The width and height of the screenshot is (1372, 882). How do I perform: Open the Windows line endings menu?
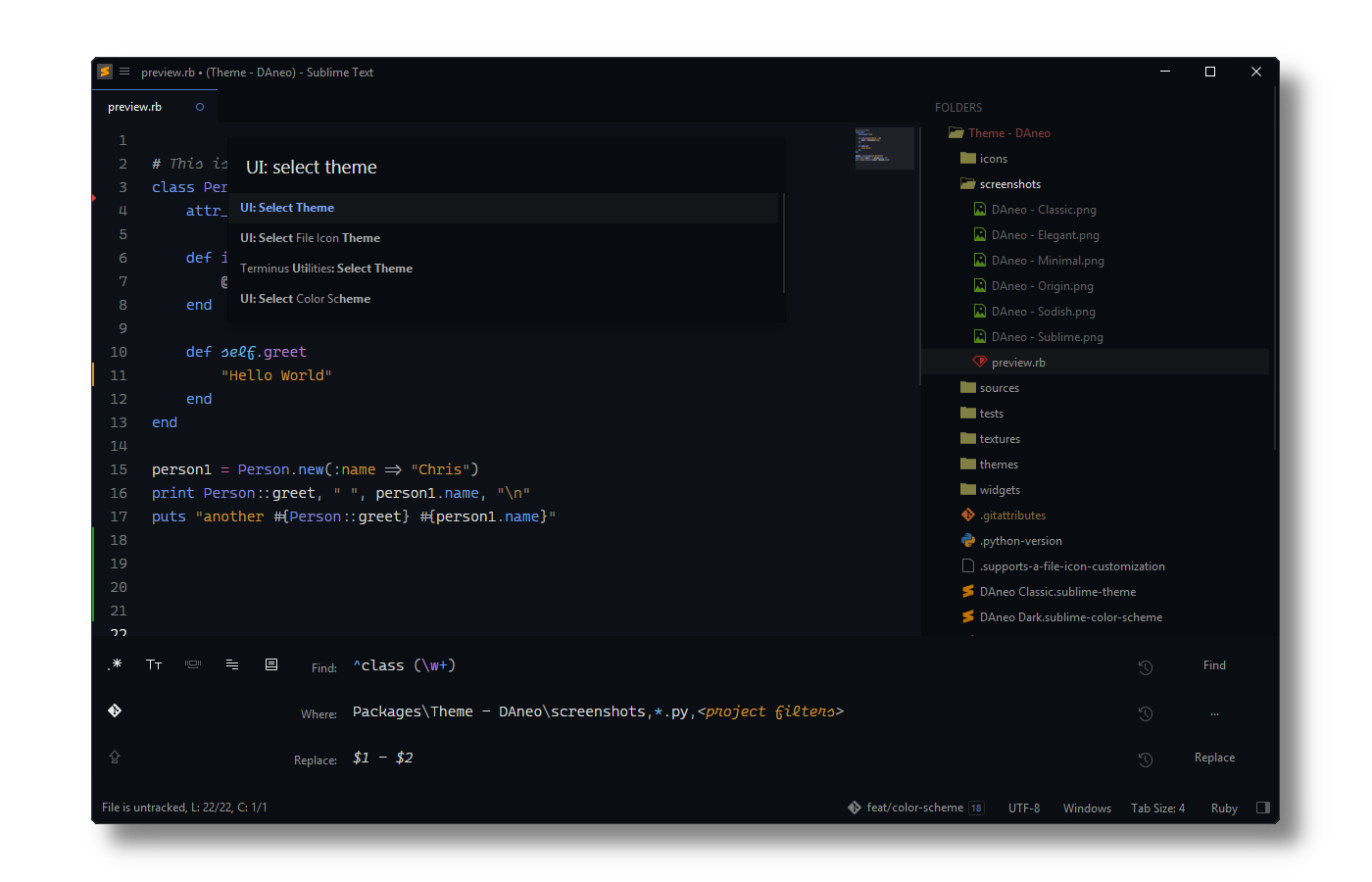pyautogui.click(x=1087, y=808)
